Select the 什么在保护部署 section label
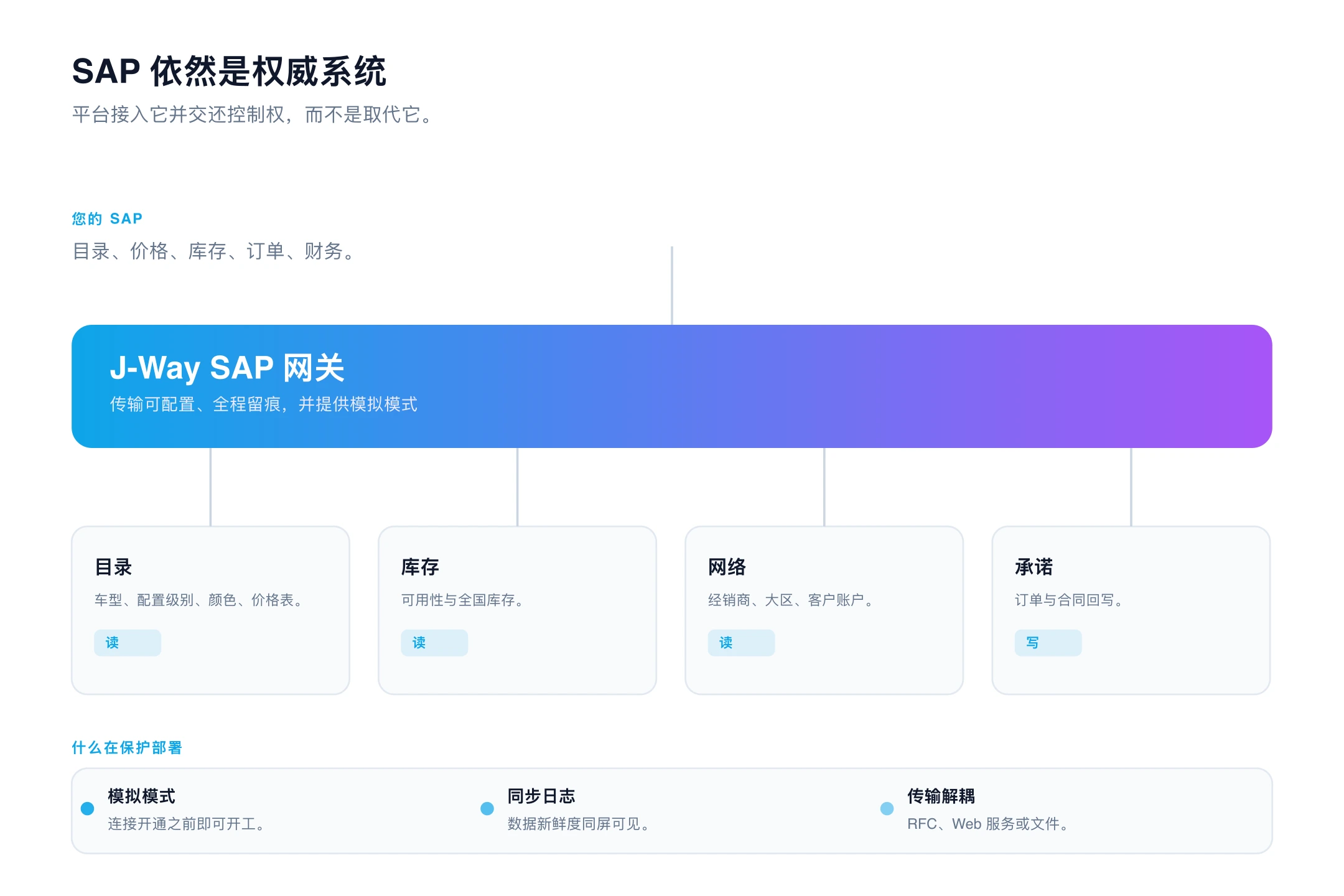The width and height of the screenshot is (1344, 896). 127,747
